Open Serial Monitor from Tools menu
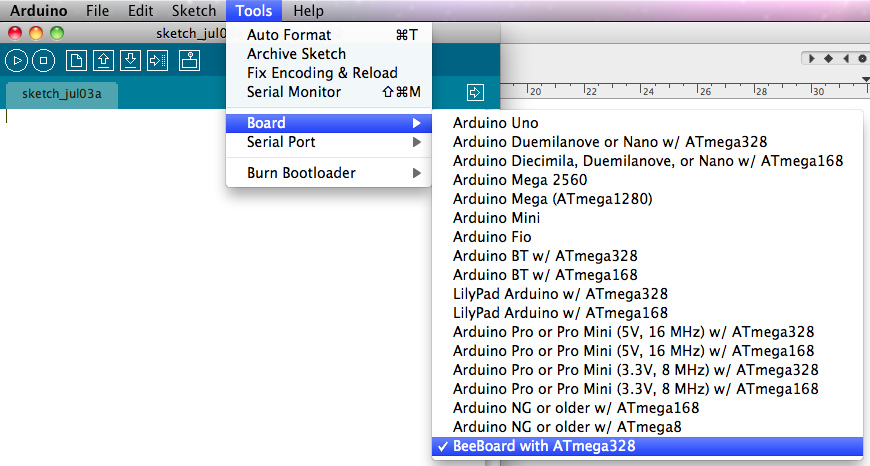The height and width of the screenshot is (466, 870). (x=328, y=92)
